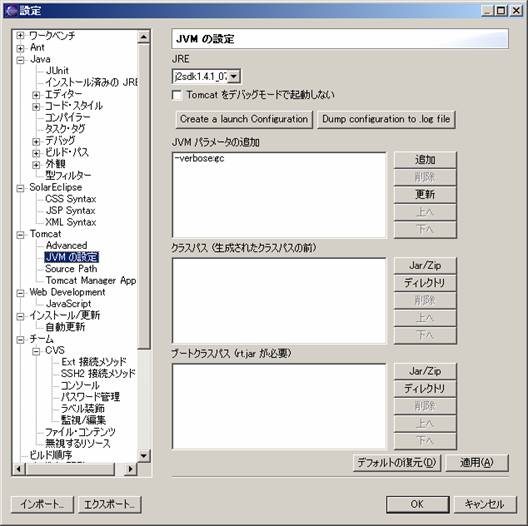Expand the ビルド・パス node
Screen dimensions: 528x526
(36, 153)
